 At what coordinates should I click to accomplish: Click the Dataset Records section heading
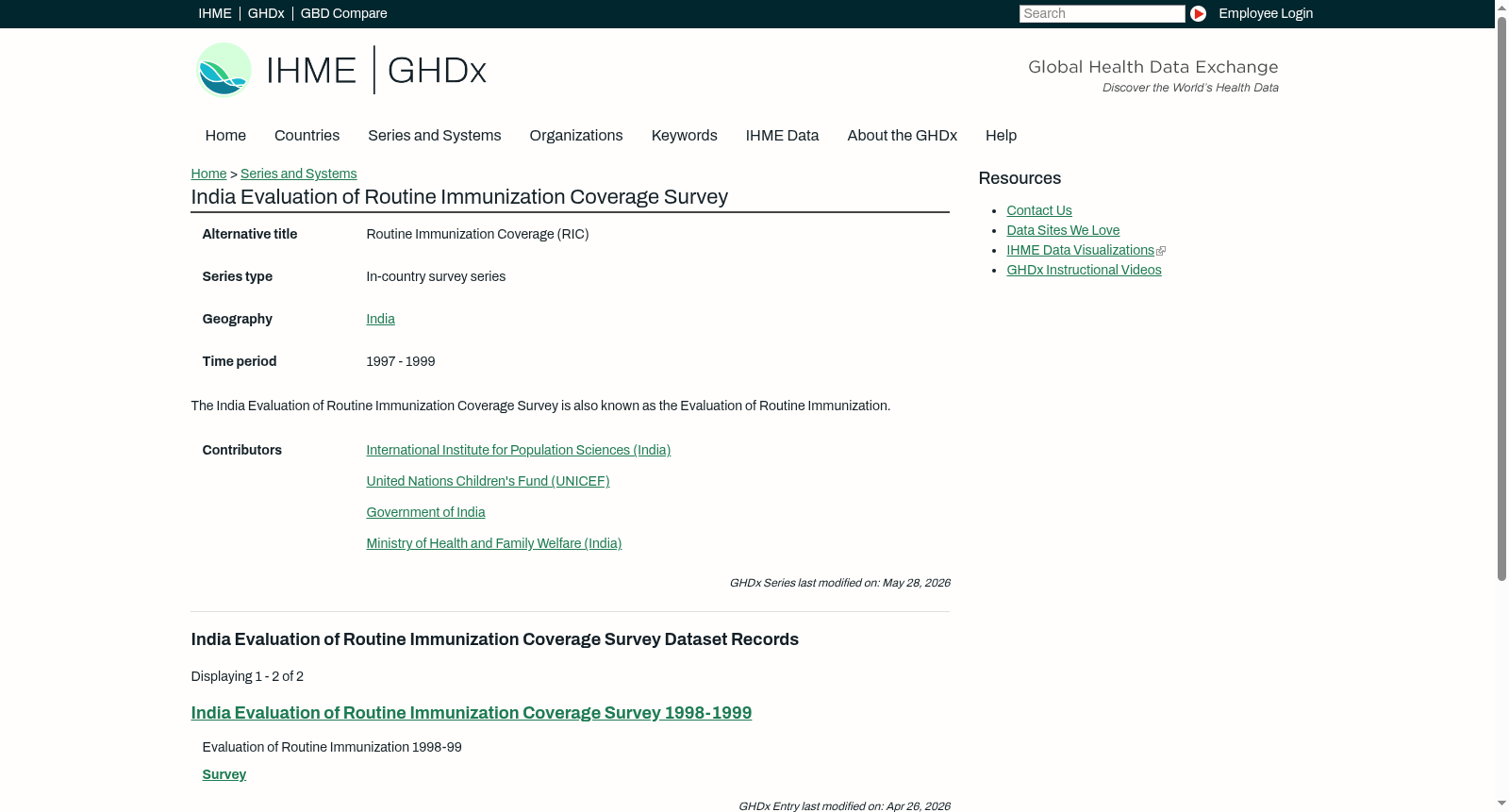[495, 639]
